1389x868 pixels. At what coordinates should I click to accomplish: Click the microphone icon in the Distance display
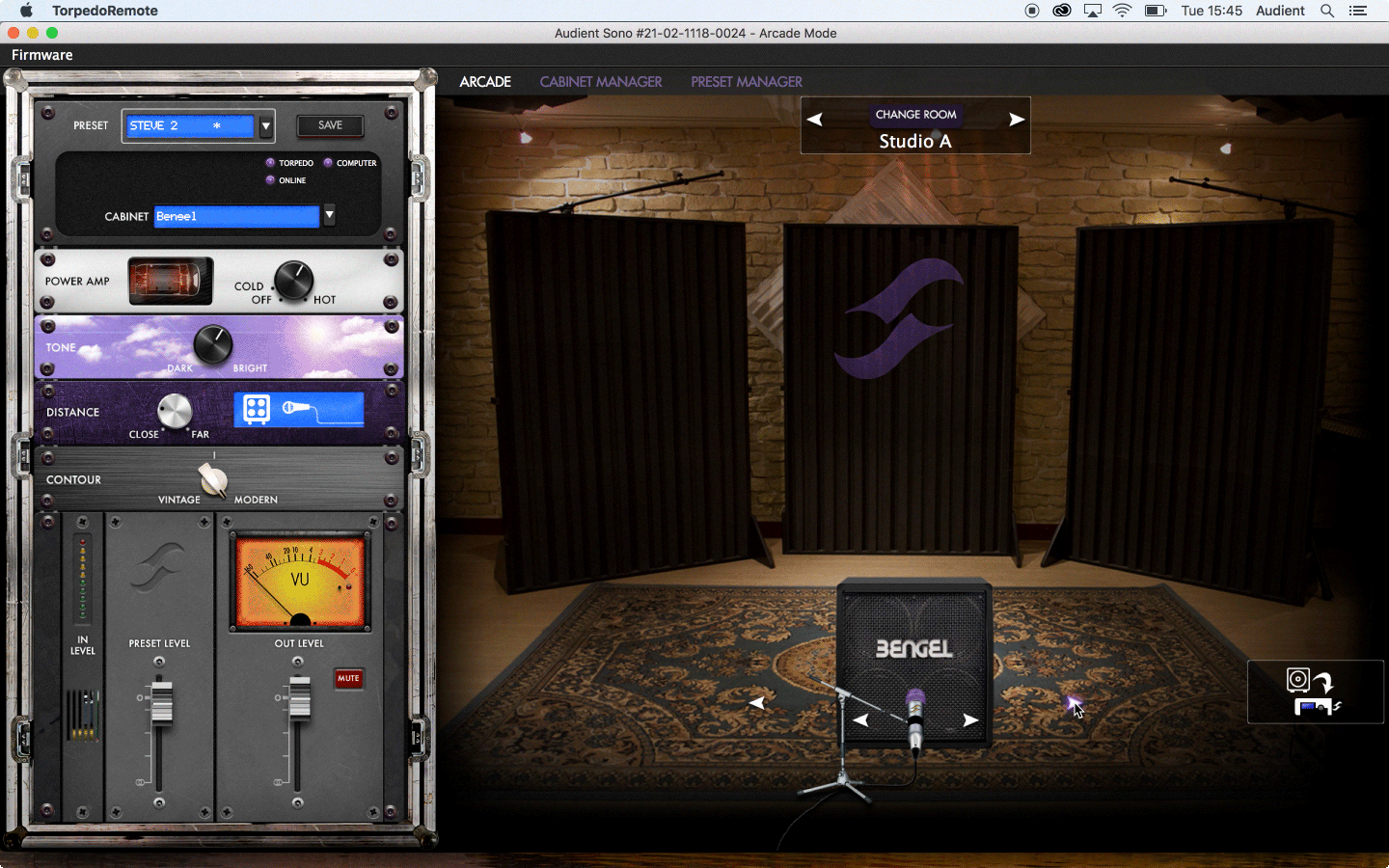297,408
